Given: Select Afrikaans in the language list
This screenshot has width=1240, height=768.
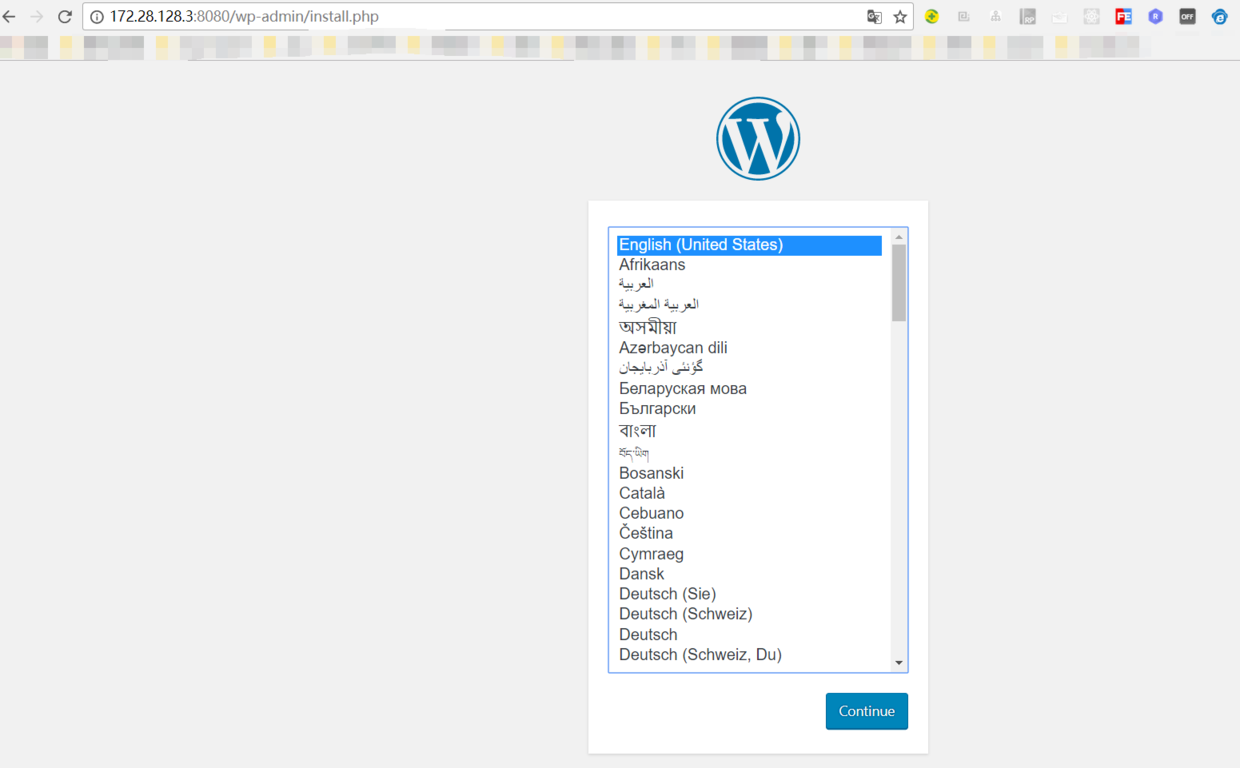Looking at the screenshot, I should tap(749, 265).
